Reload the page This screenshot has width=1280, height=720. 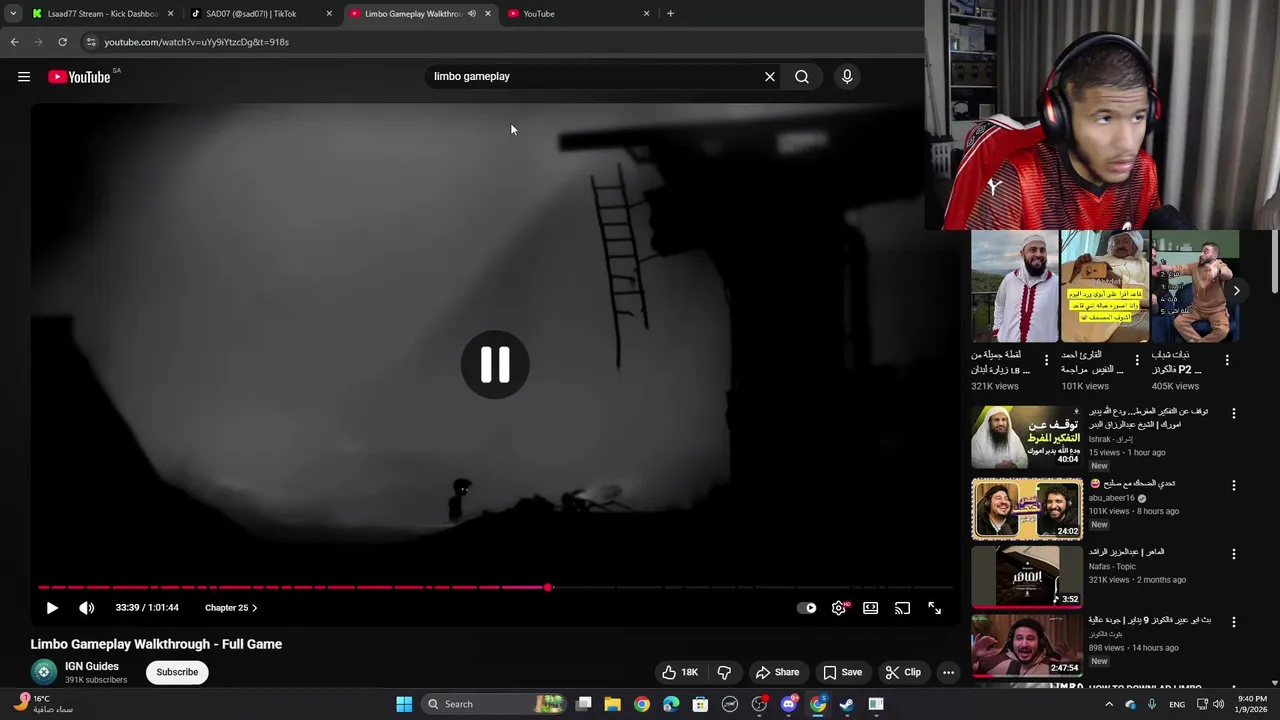point(62,42)
